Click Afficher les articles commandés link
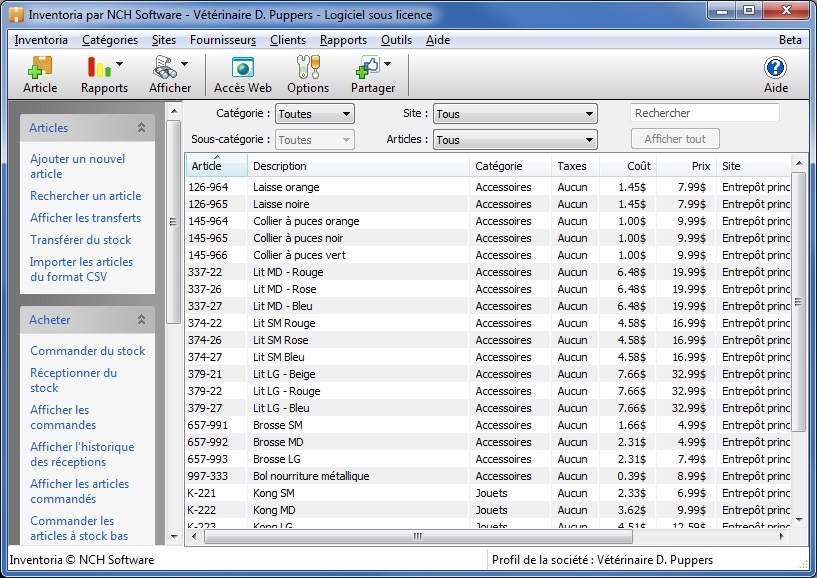The image size is (817, 578). click(x=79, y=491)
